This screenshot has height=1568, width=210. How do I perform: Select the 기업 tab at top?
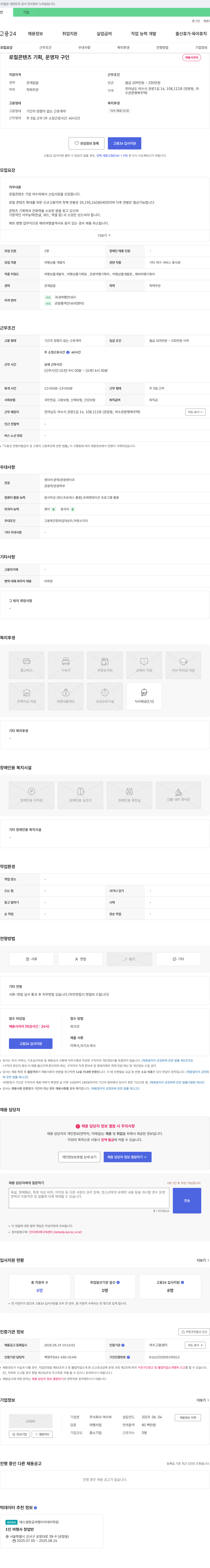[26, 12]
